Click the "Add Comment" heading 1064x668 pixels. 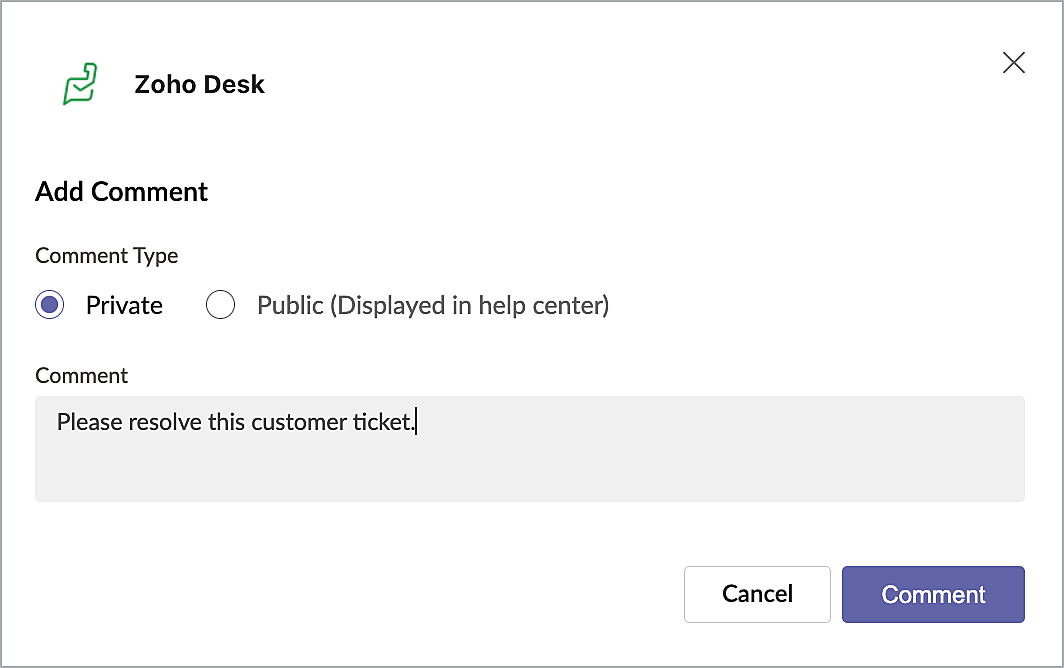tap(121, 192)
